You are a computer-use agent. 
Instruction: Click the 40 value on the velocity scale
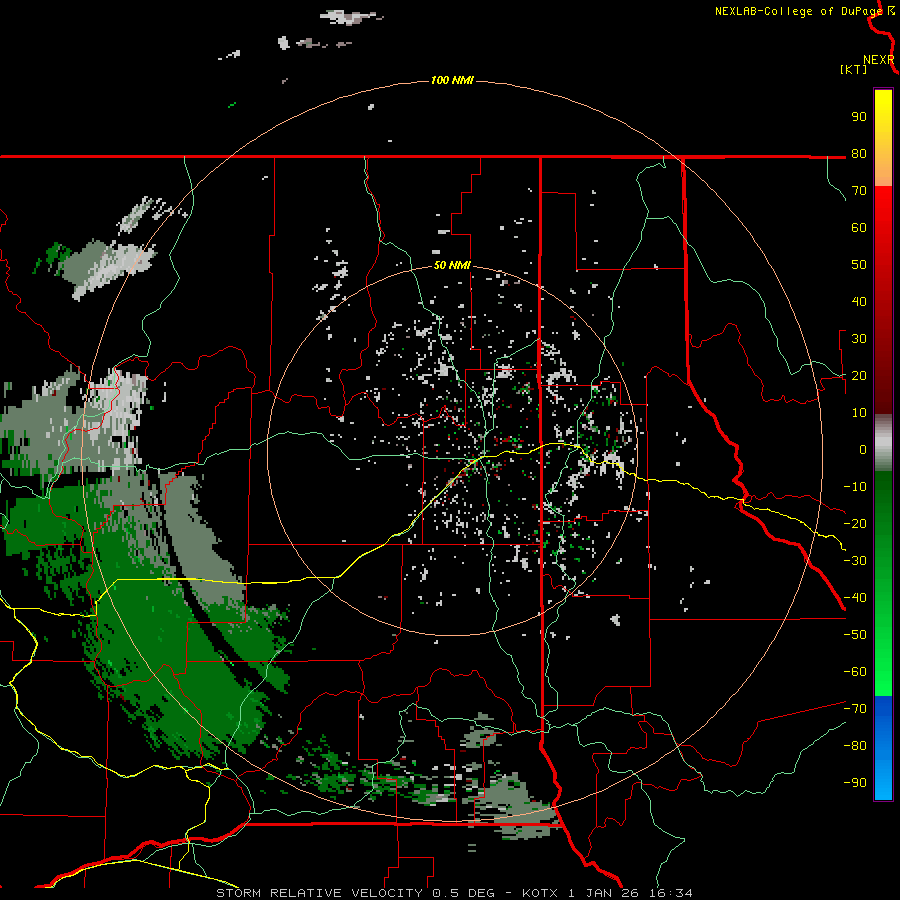[859, 302]
